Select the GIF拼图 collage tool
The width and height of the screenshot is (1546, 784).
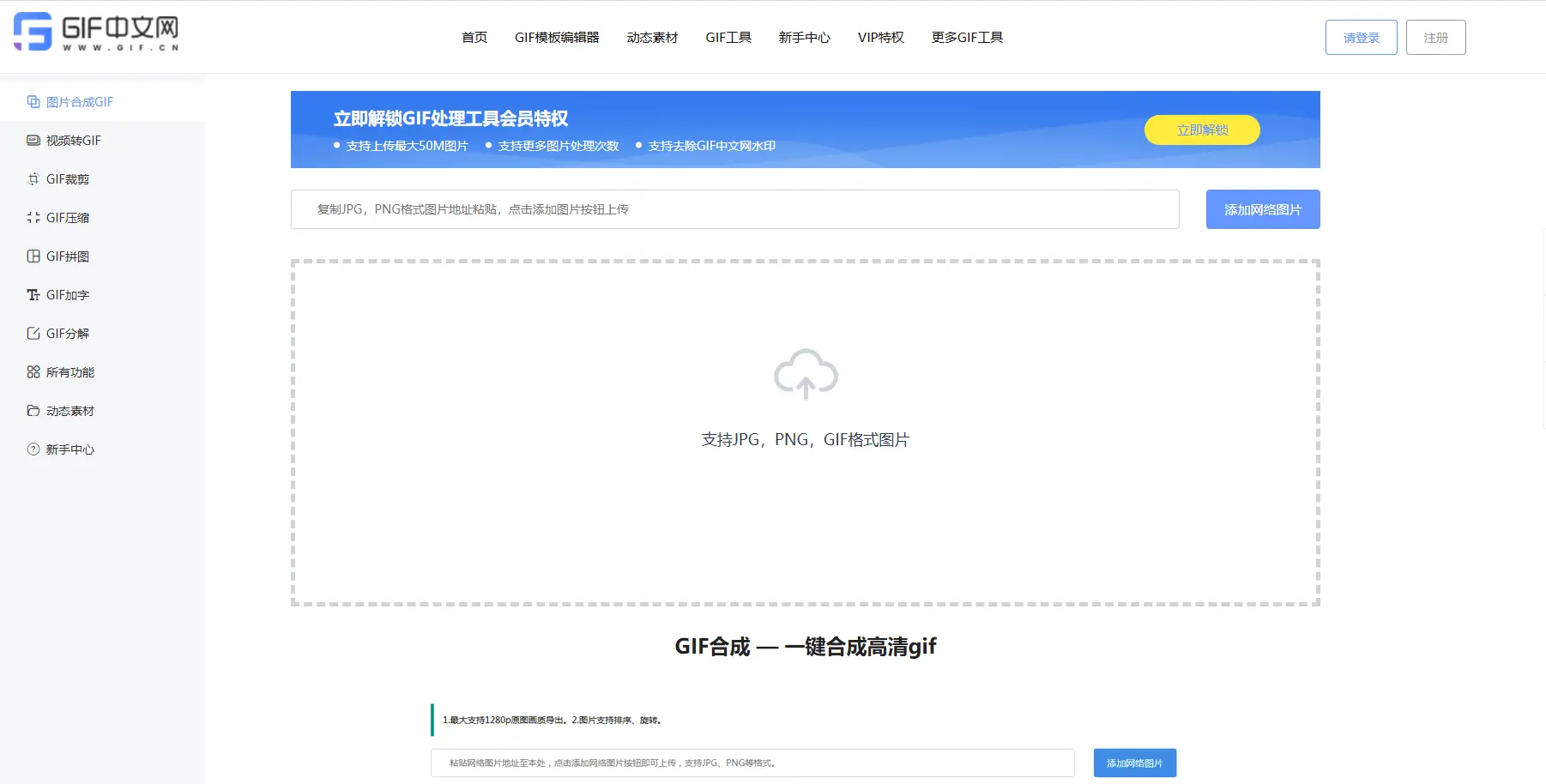[x=69, y=256]
